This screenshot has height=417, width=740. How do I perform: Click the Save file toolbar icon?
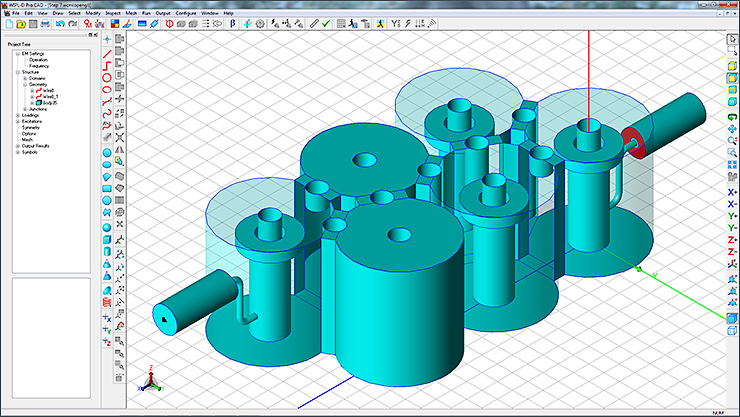(31, 23)
